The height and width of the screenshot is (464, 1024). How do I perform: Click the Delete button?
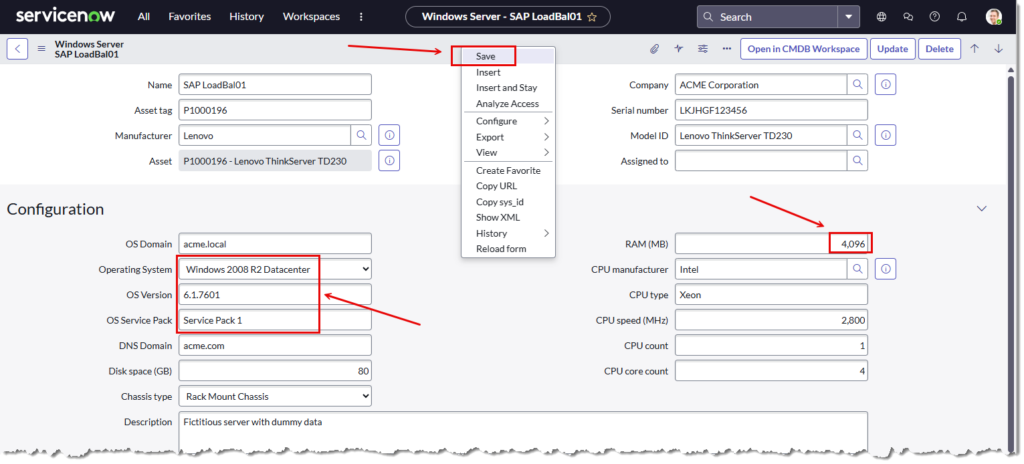(939, 49)
